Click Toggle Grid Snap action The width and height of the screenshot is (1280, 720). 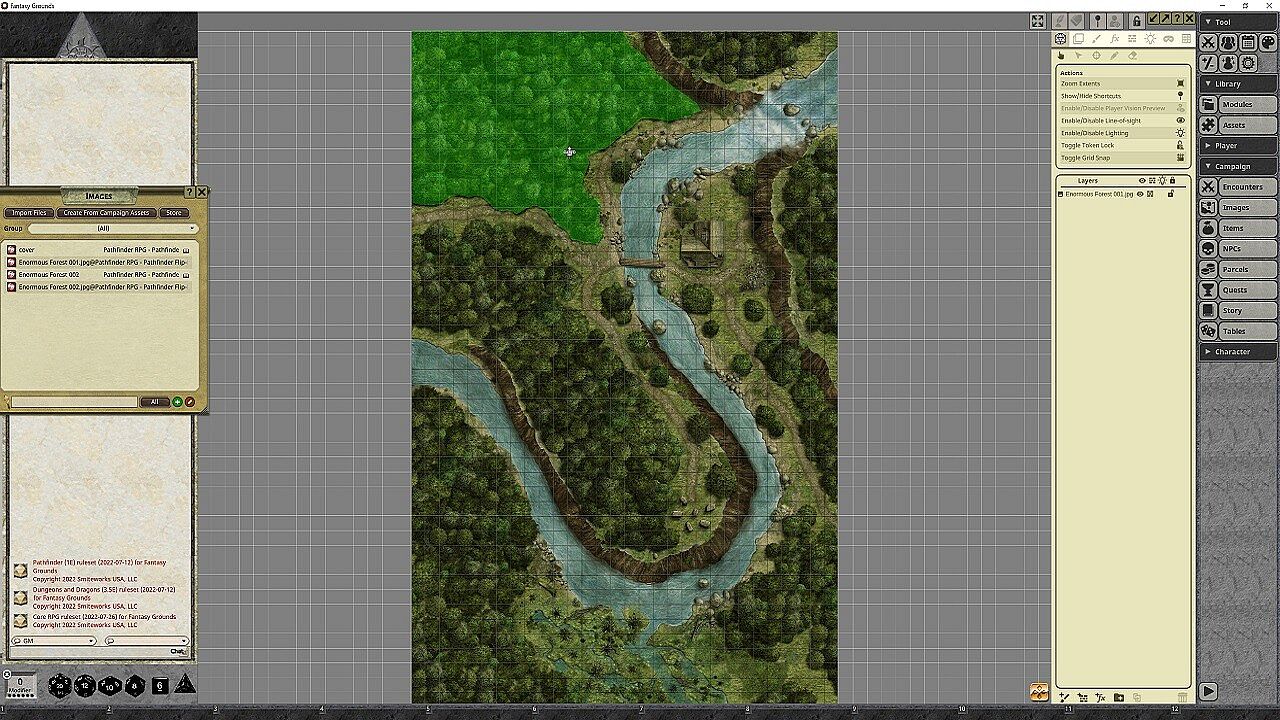[x=1122, y=157]
